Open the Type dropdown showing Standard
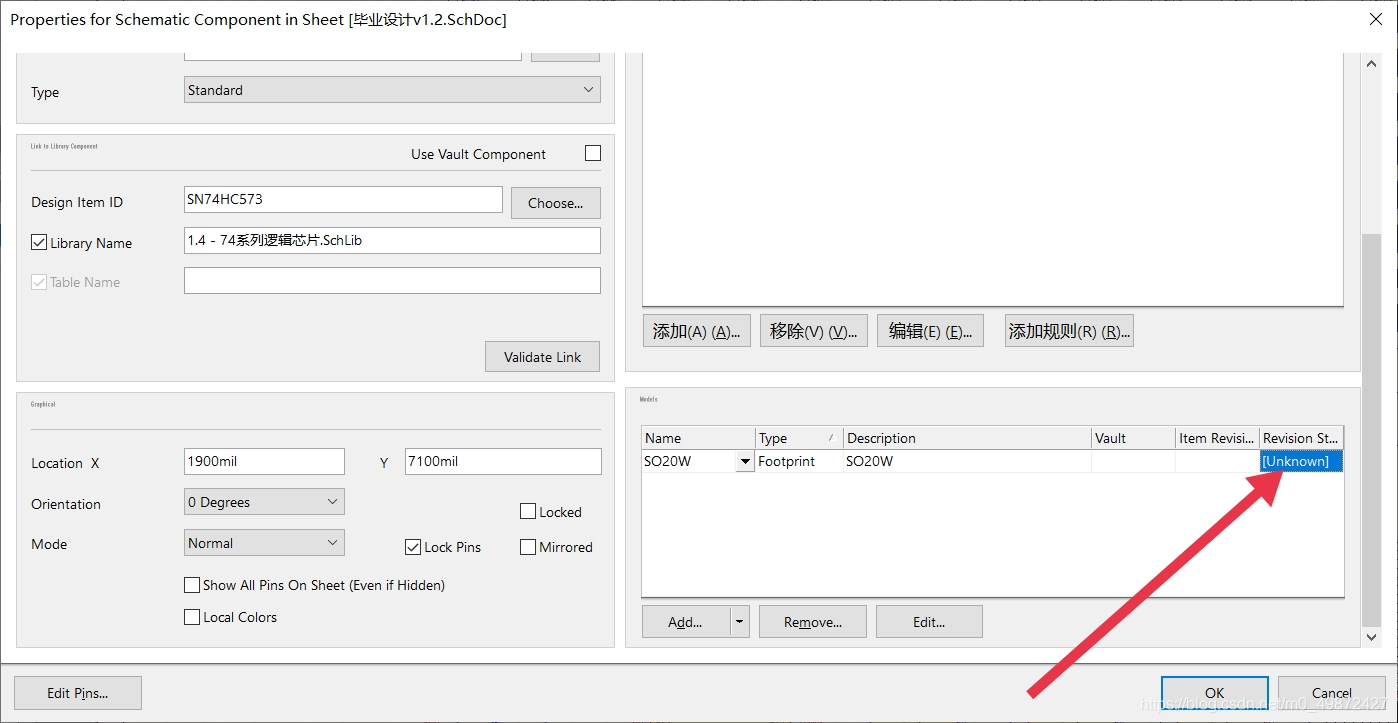 coord(392,90)
